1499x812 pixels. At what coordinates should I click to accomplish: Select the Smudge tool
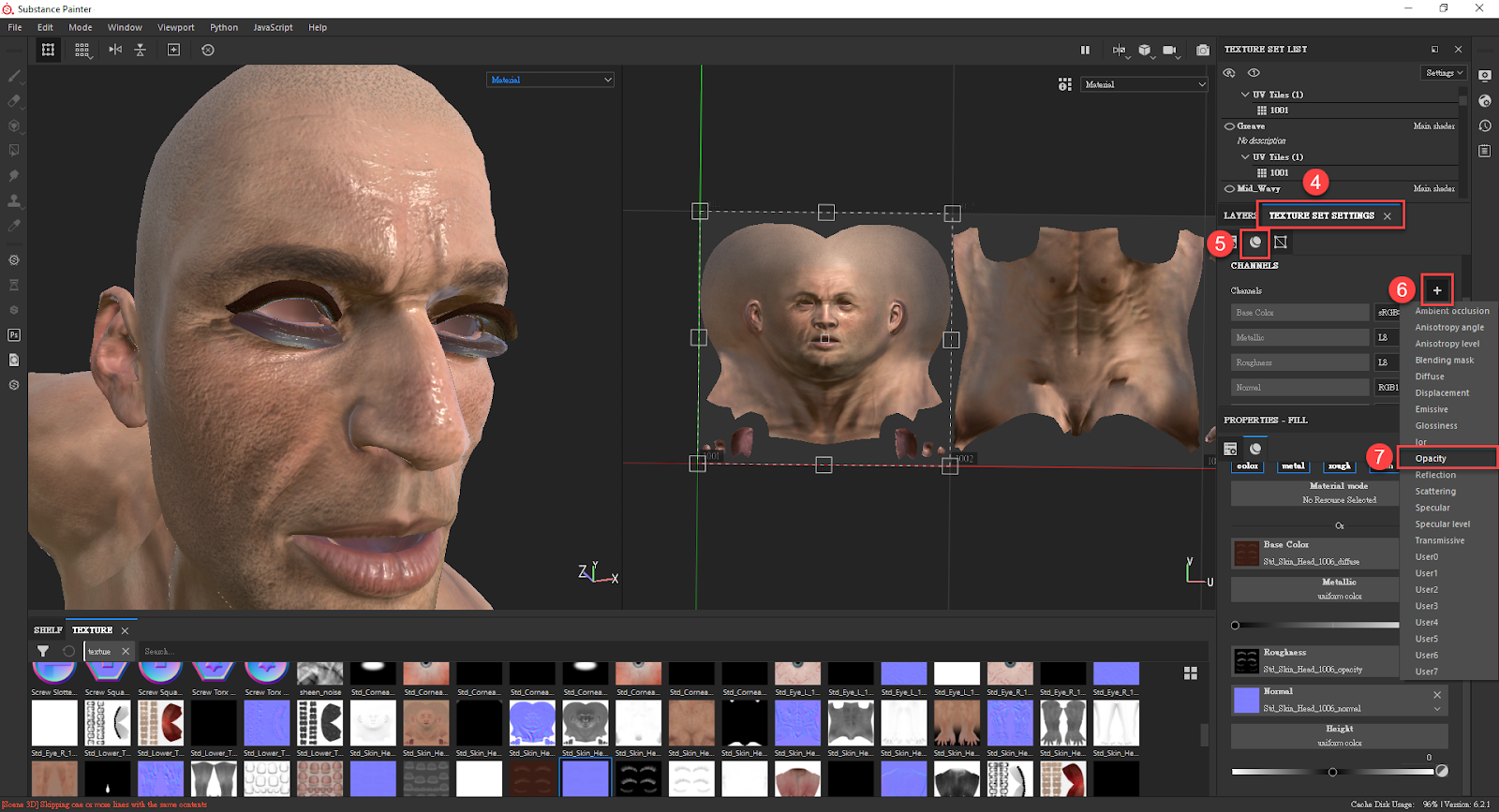tap(14, 175)
